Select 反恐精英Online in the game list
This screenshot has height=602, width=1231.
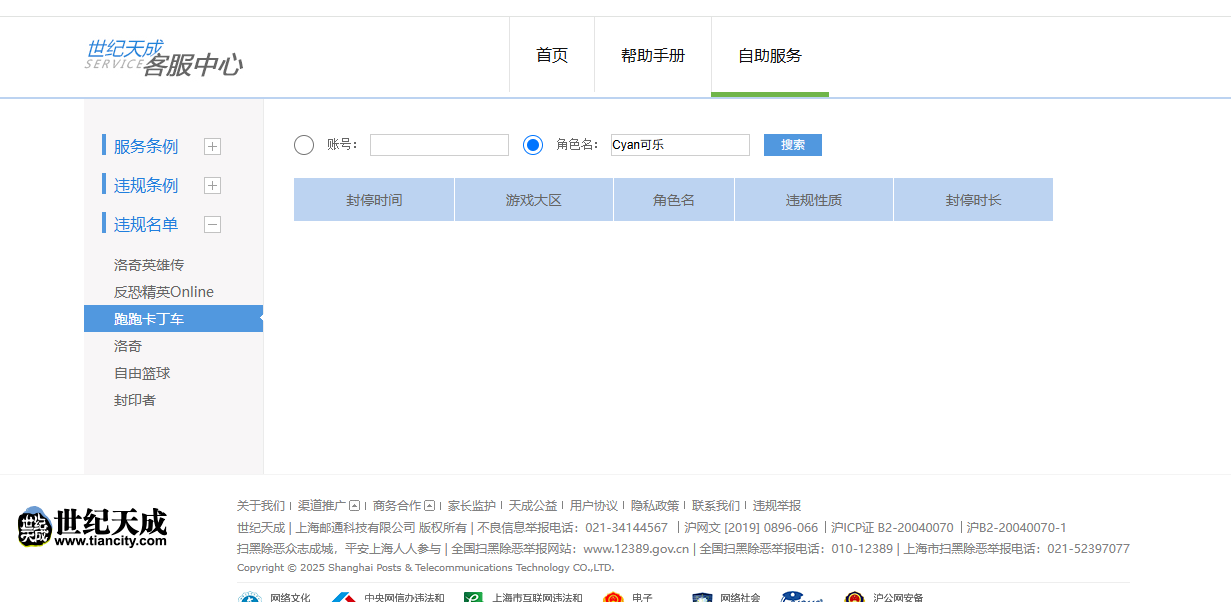164,292
